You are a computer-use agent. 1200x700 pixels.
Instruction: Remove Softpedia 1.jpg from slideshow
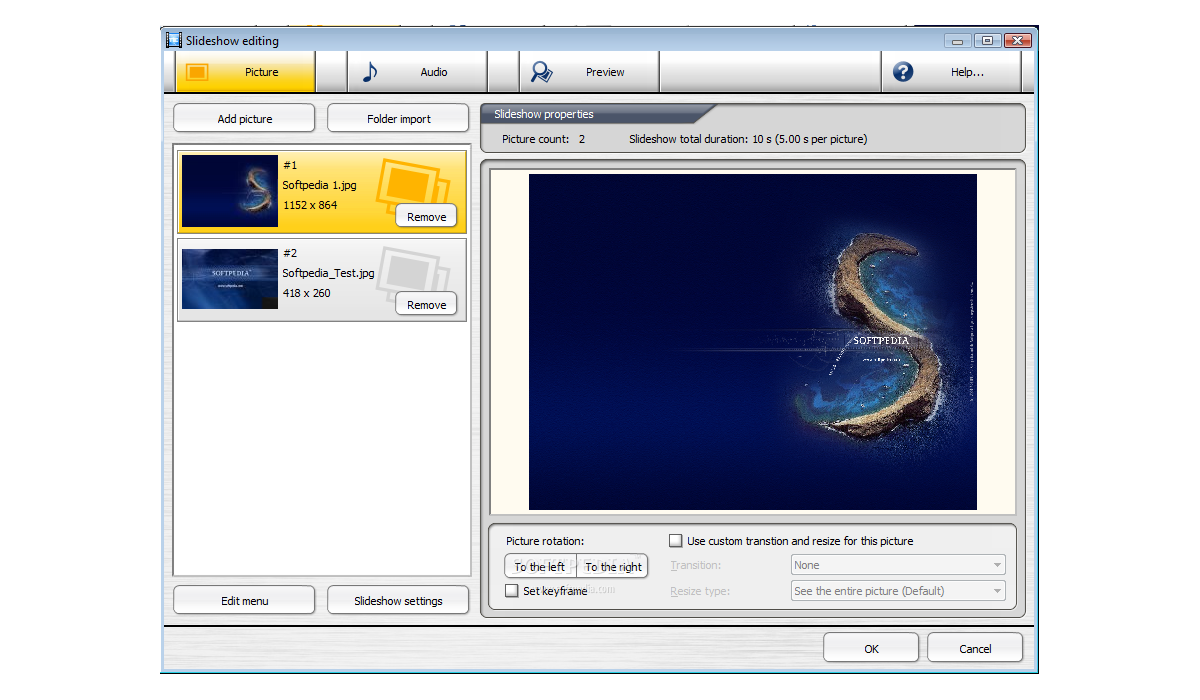click(426, 216)
